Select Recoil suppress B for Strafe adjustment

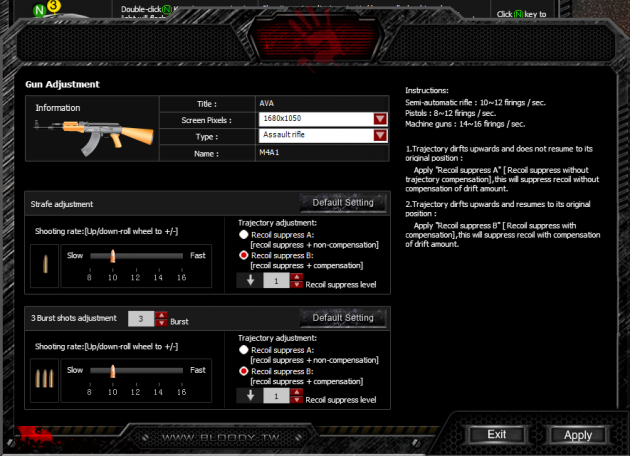[243, 256]
